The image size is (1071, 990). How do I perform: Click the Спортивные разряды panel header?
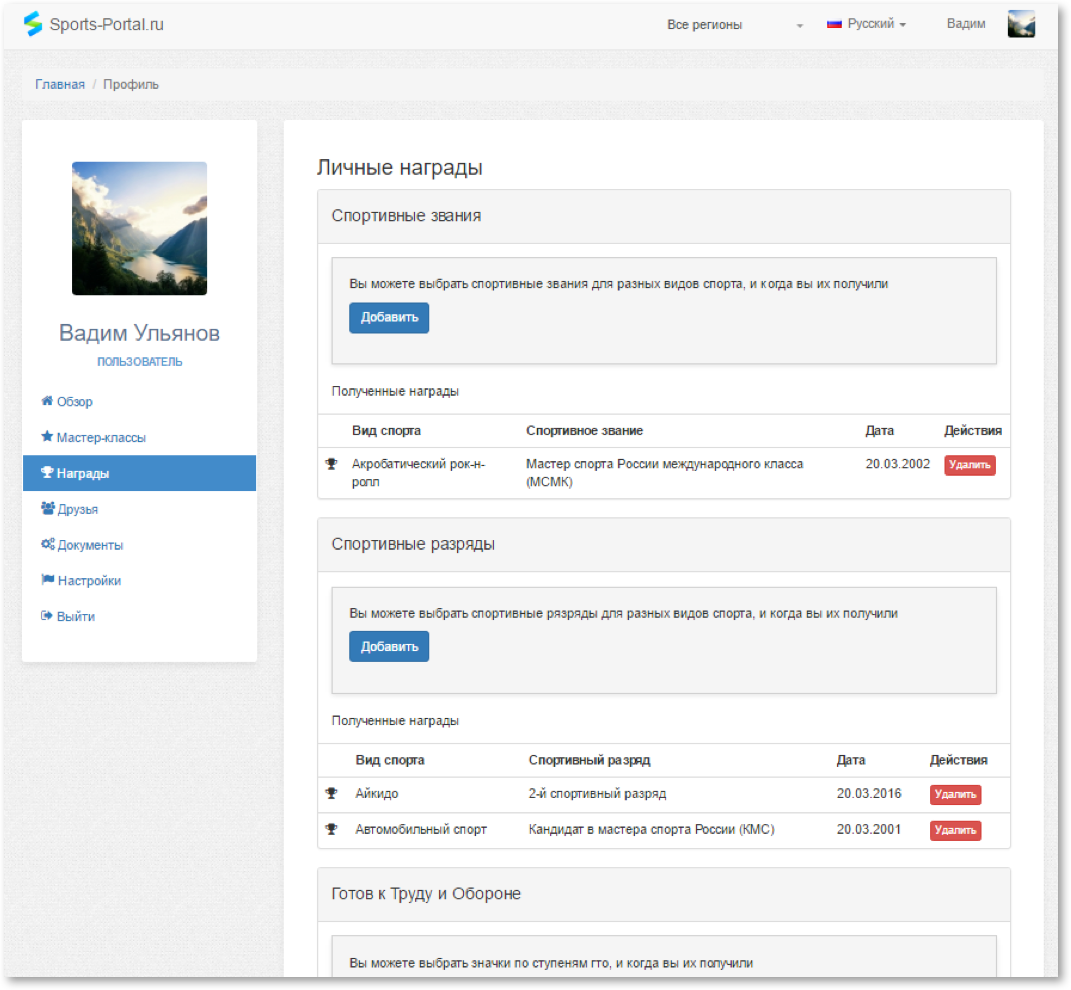[664, 545]
